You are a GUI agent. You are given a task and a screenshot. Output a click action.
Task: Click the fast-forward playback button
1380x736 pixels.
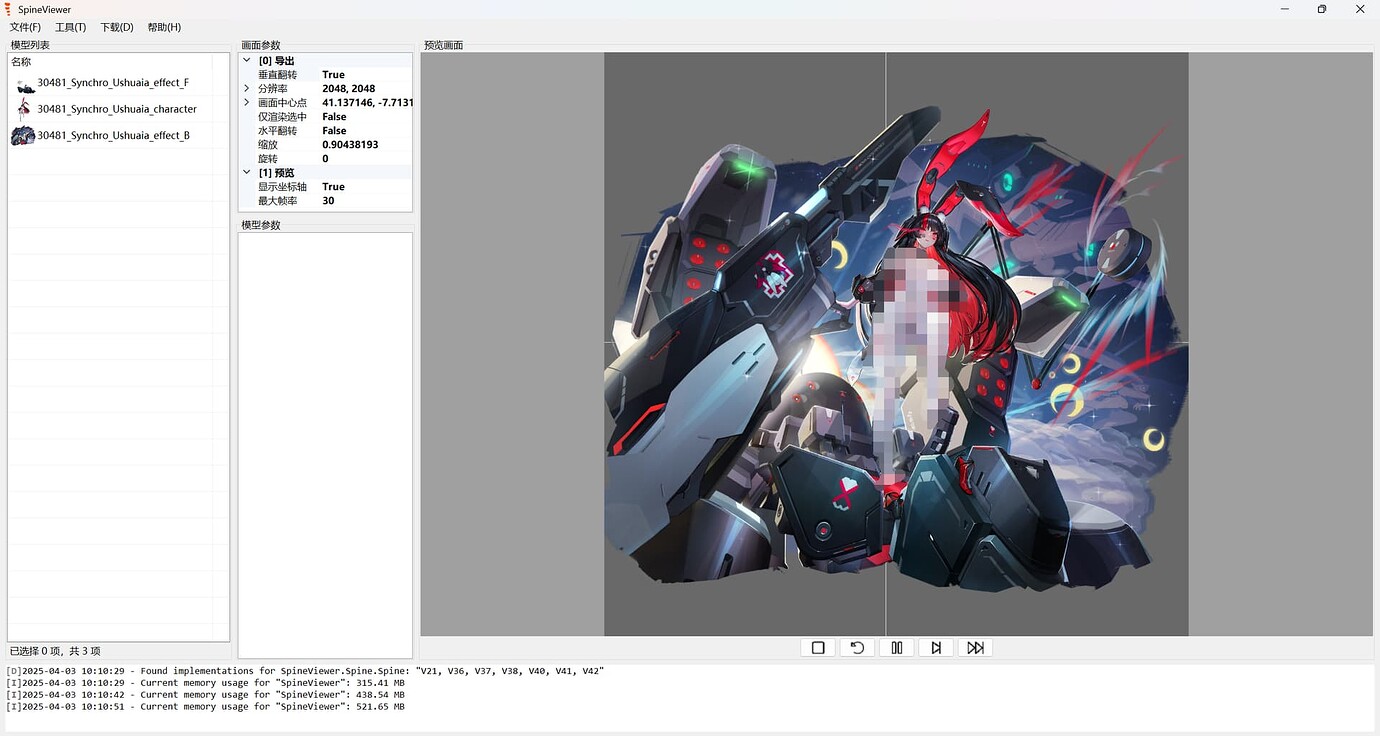click(976, 648)
